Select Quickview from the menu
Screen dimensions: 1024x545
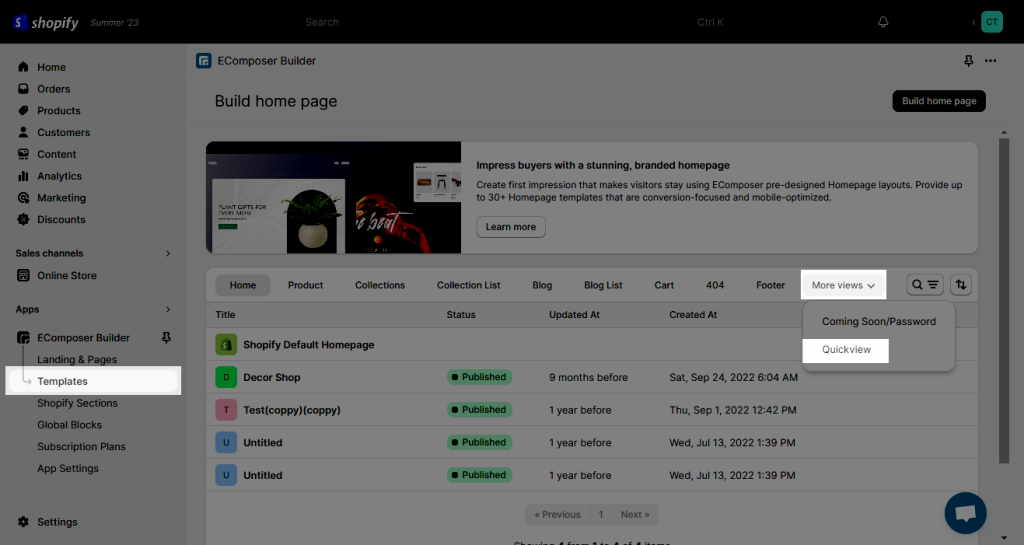846,350
